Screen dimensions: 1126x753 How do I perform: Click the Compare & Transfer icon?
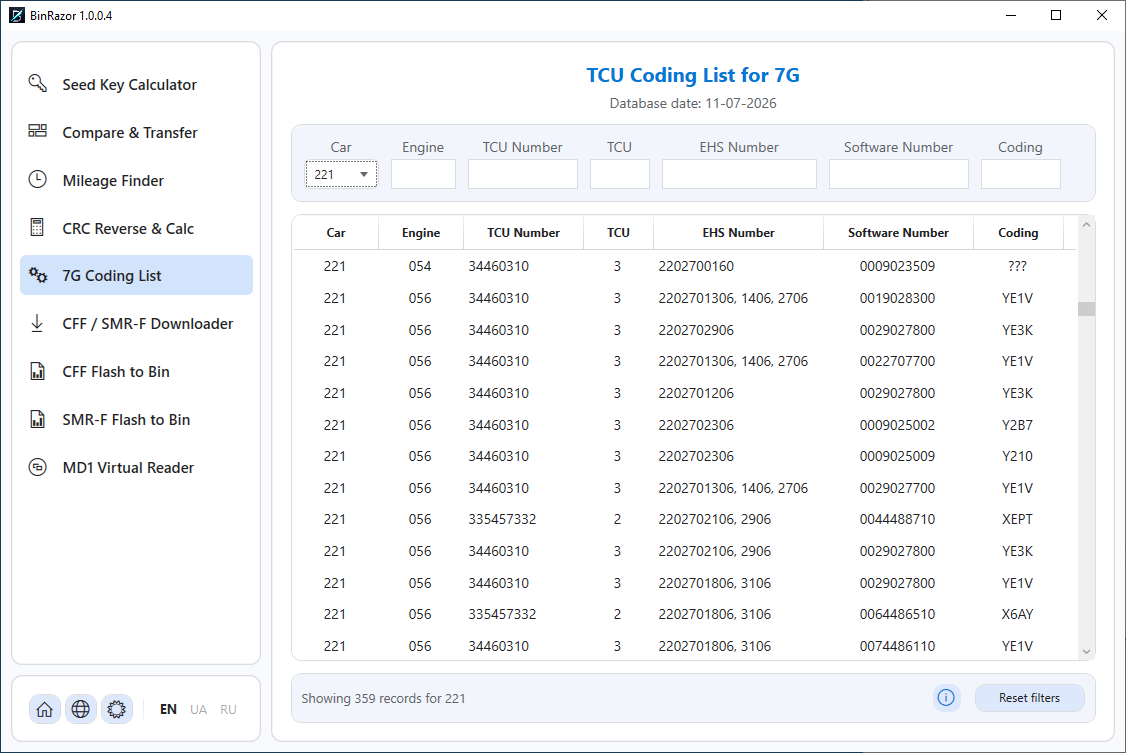click(37, 131)
